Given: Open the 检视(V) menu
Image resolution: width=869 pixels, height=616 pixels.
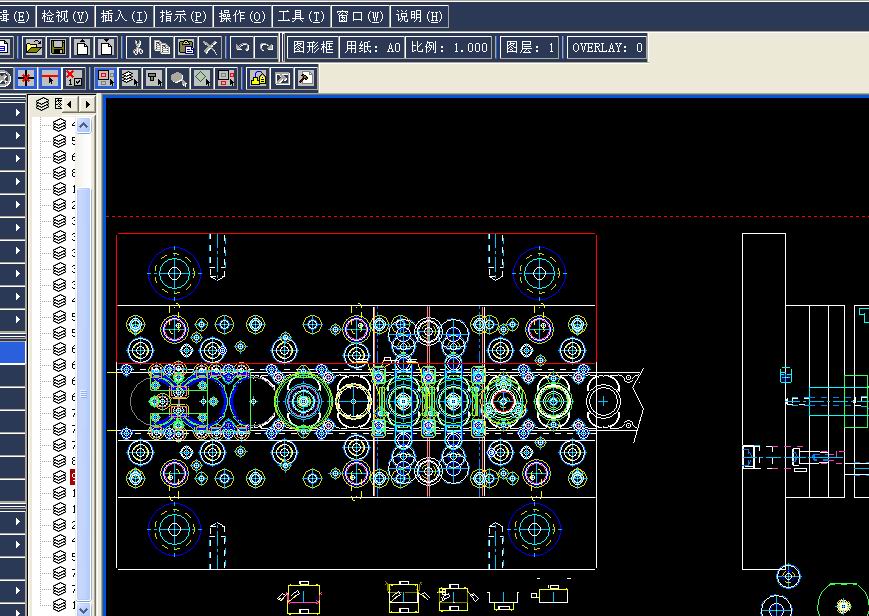Looking at the screenshot, I should (65, 16).
